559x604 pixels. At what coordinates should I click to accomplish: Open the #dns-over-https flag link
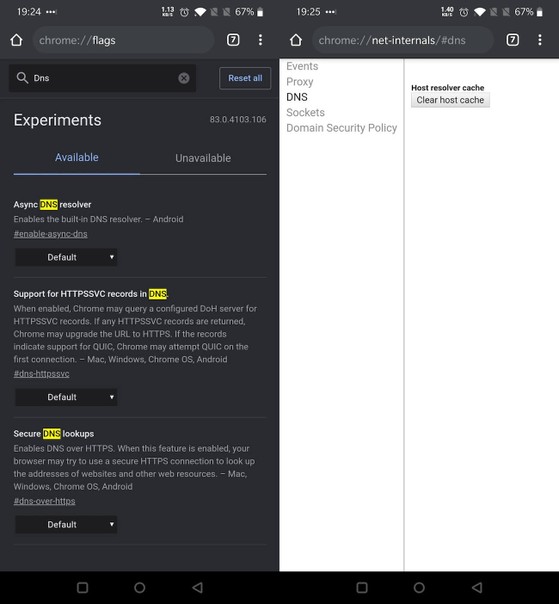(44, 501)
